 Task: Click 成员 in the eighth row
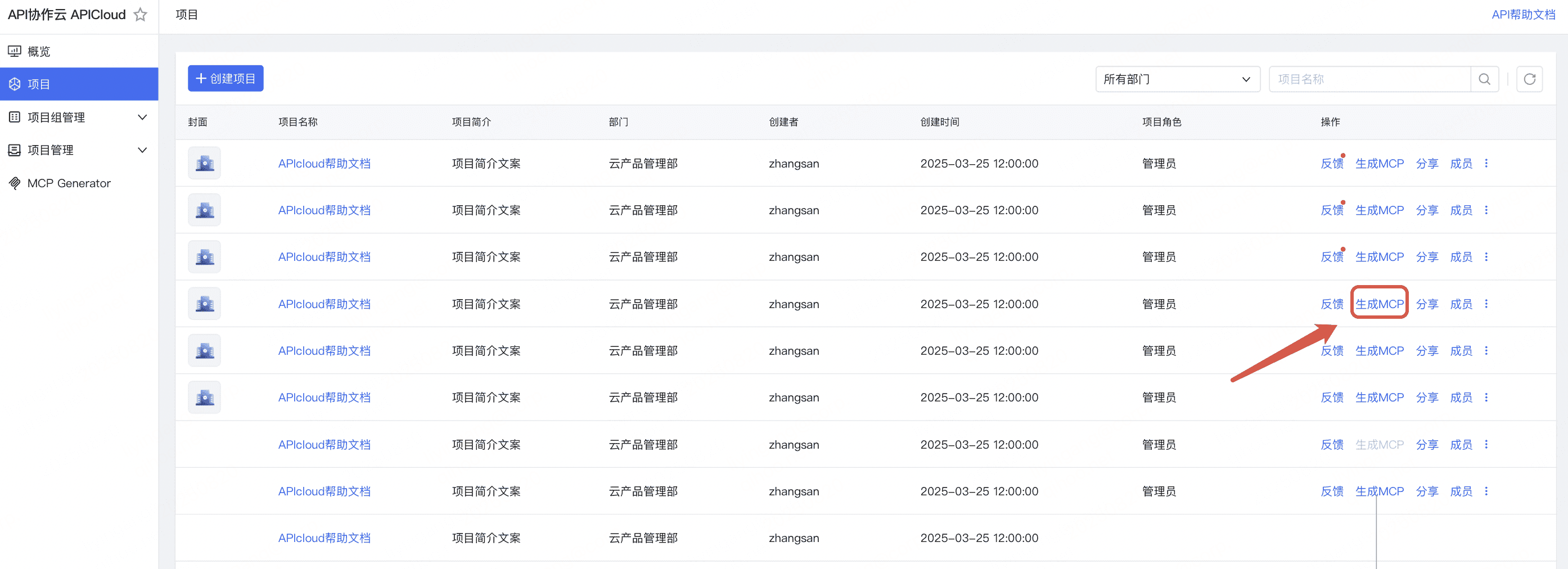(1461, 491)
